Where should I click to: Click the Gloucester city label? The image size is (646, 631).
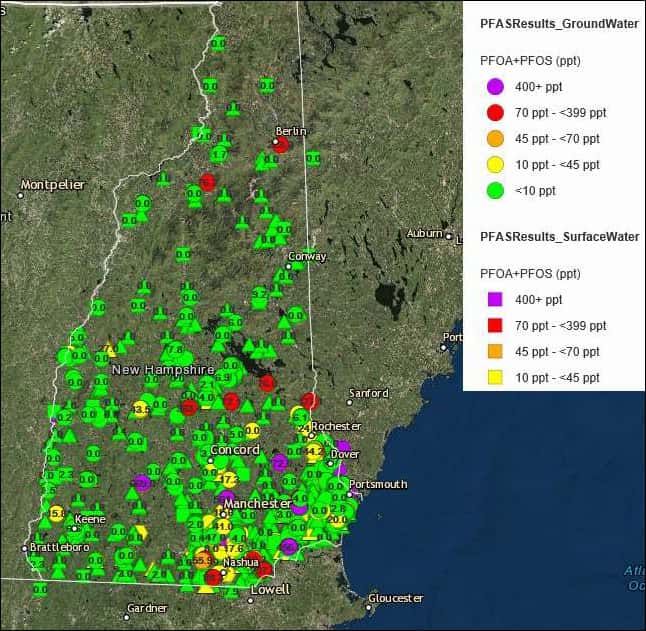[x=396, y=598]
